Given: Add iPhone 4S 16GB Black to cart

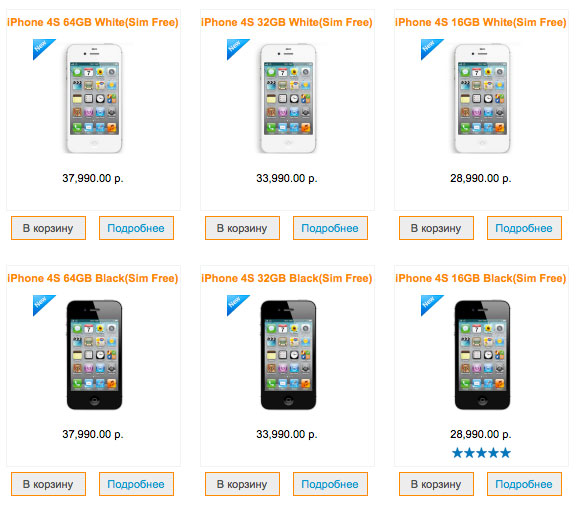Looking at the screenshot, I should (x=436, y=484).
